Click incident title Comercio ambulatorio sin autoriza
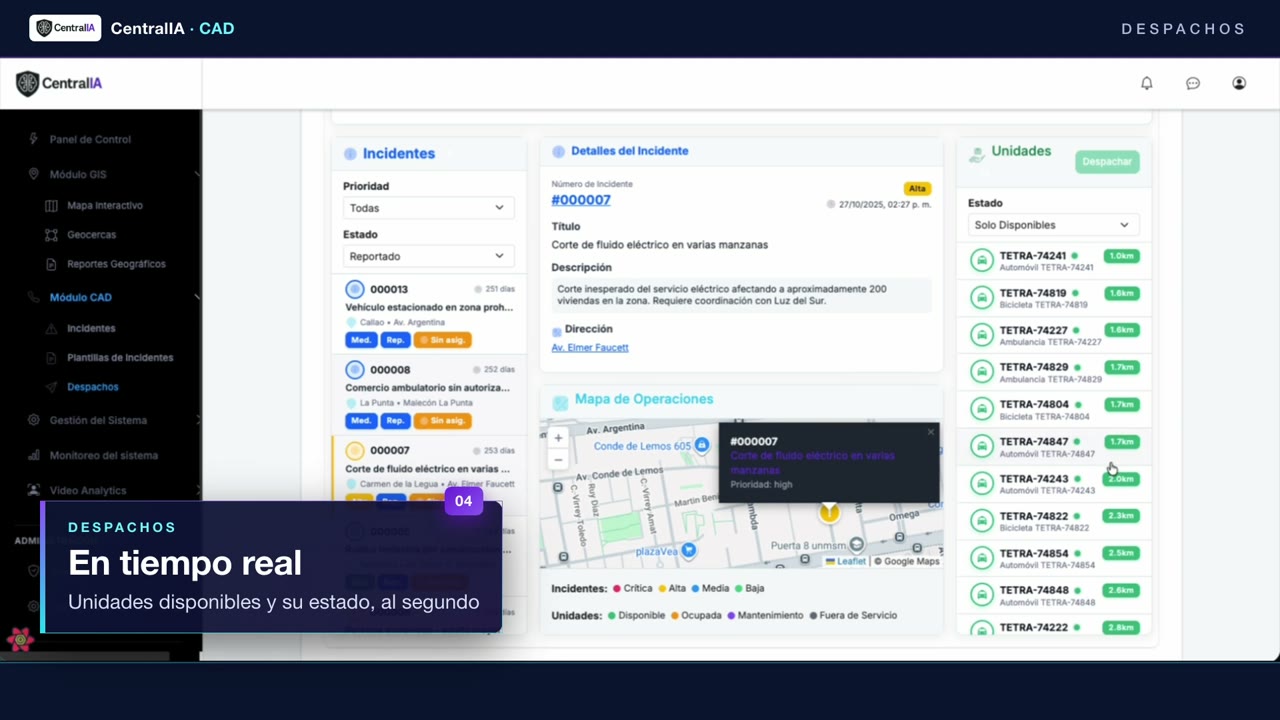The height and width of the screenshot is (720, 1280). [427, 387]
